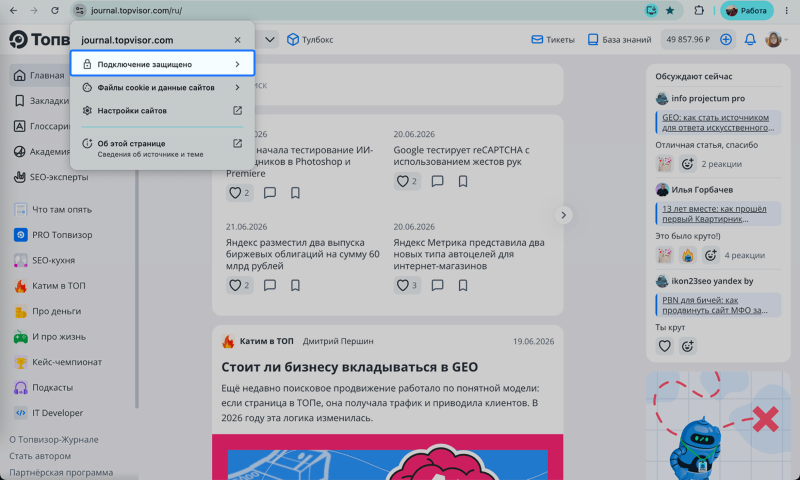This screenshot has height=480, width=800.
Task: Open Об этой странице entry
Action: pos(162,148)
